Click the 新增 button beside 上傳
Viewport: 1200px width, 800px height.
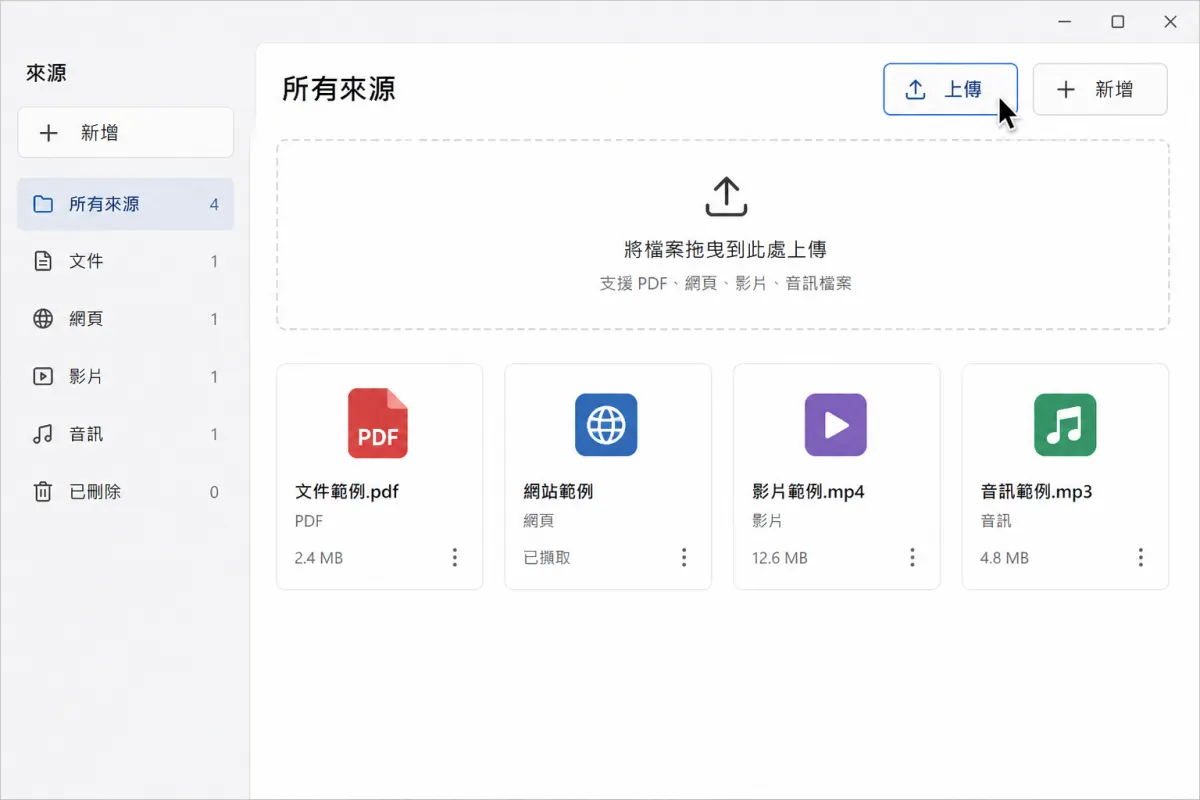coord(1100,89)
